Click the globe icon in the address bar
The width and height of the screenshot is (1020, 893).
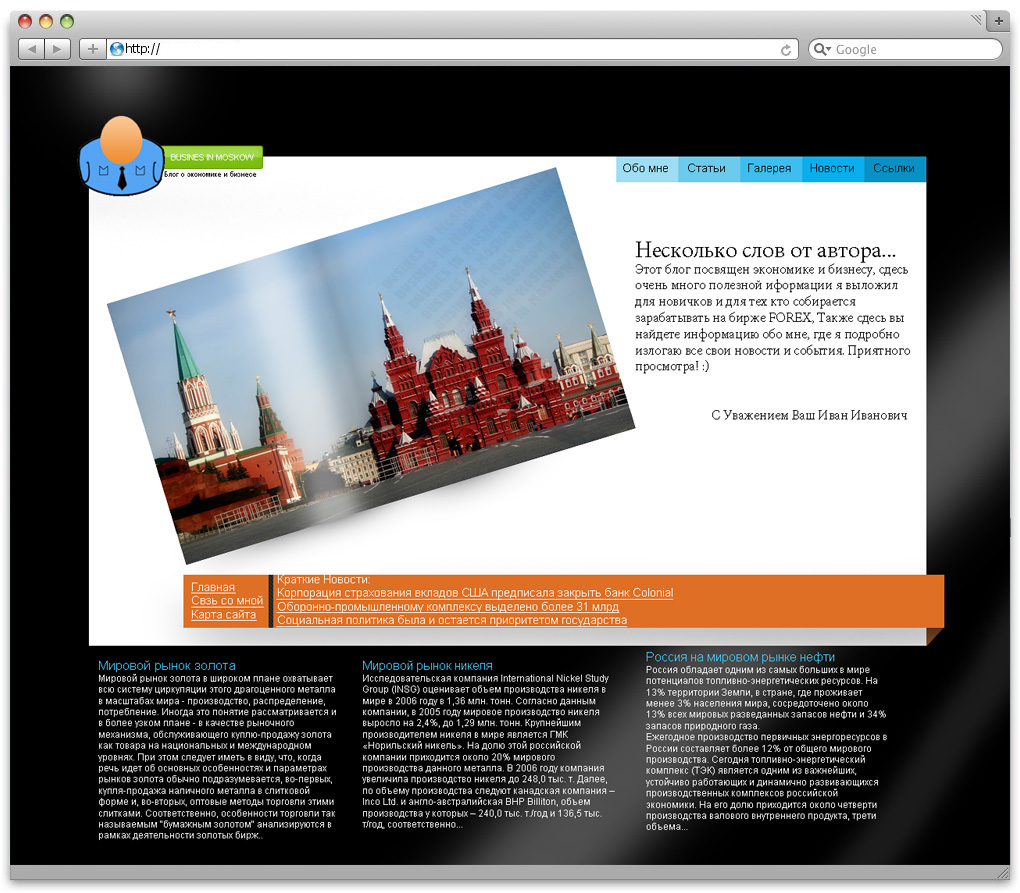click(117, 49)
